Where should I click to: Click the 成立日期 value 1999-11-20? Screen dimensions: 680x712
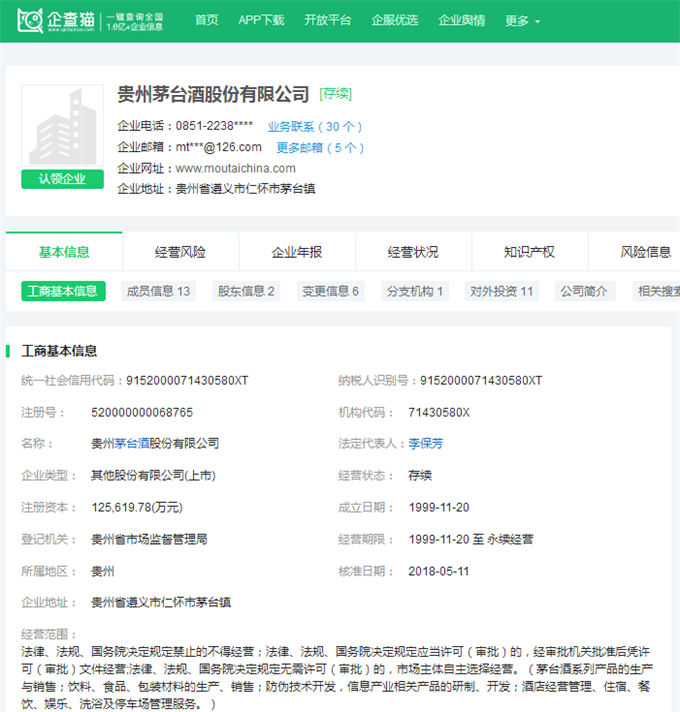(439, 507)
